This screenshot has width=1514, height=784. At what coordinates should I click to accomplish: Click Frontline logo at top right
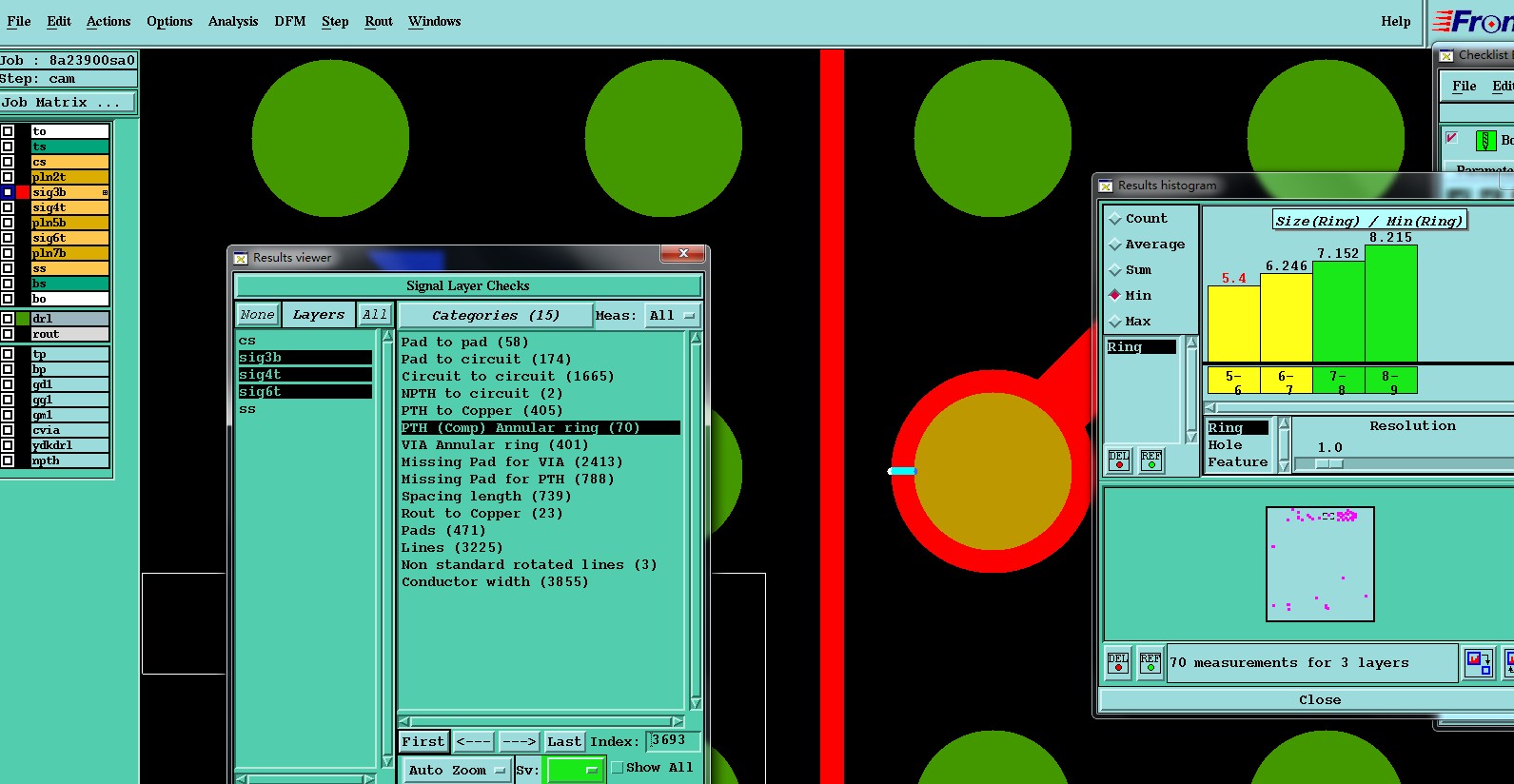coord(1473,21)
